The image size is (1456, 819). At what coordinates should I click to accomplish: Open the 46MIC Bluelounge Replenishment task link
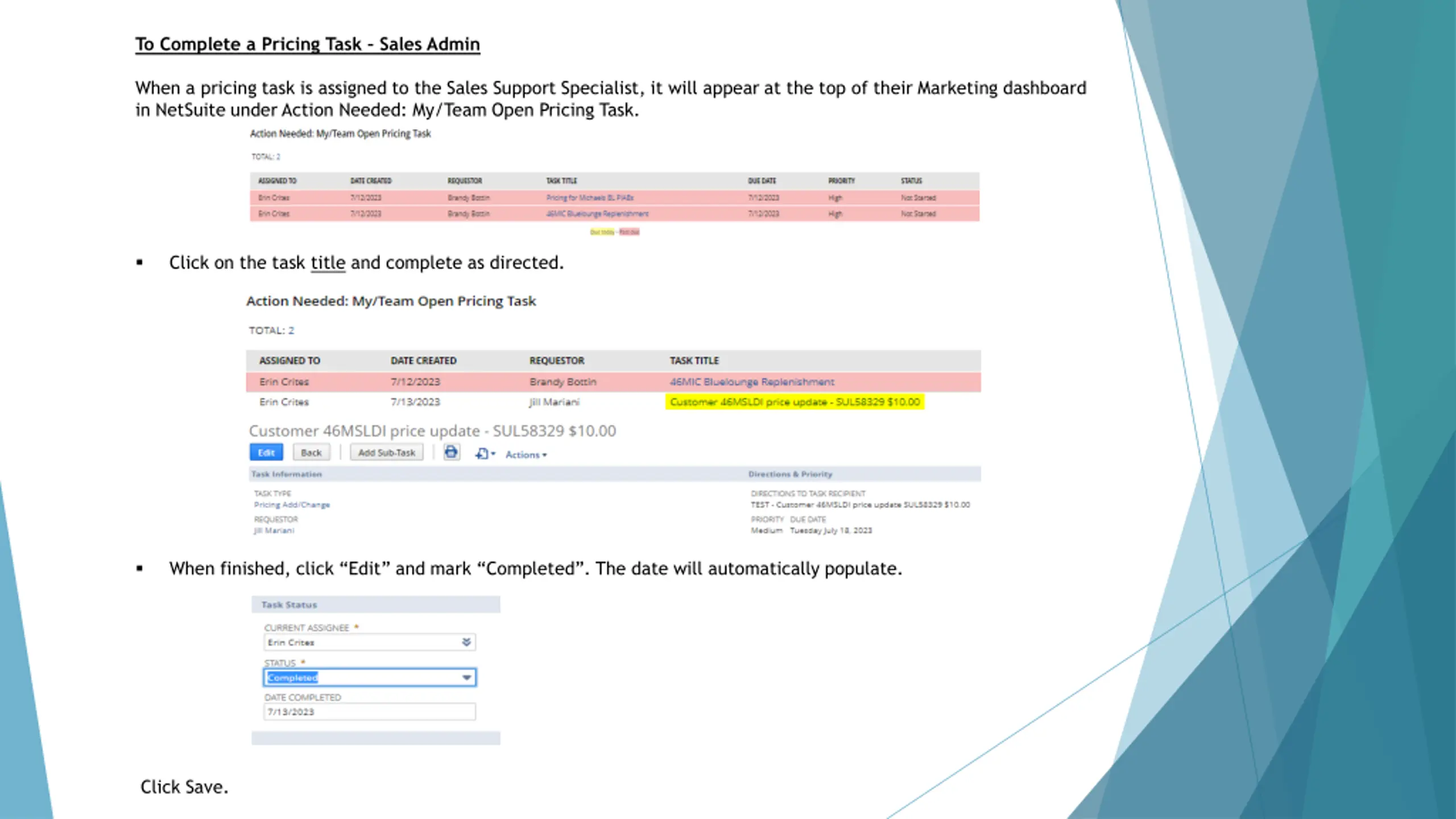click(x=751, y=382)
